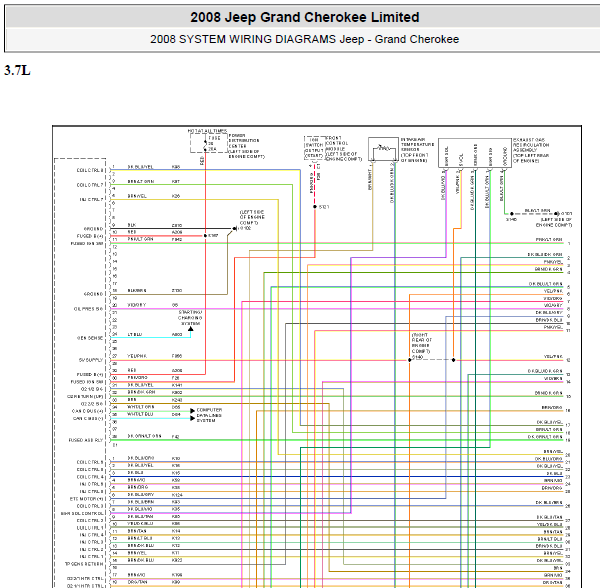
Task: Click the S187 splice dot
Action: point(205,236)
